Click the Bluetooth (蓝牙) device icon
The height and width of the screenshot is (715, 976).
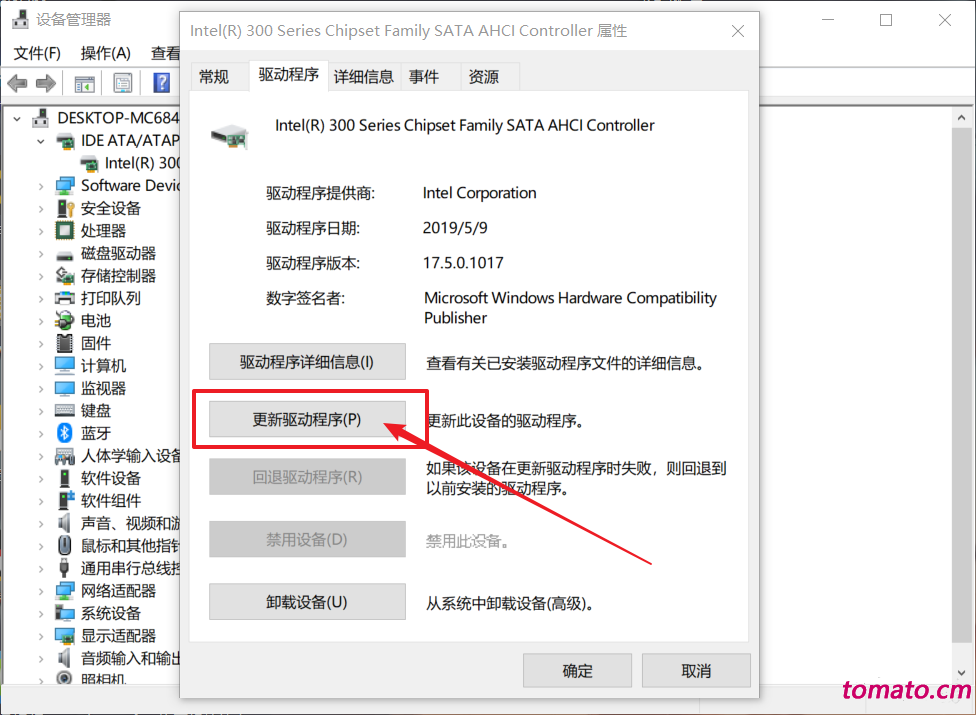(x=65, y=432)
